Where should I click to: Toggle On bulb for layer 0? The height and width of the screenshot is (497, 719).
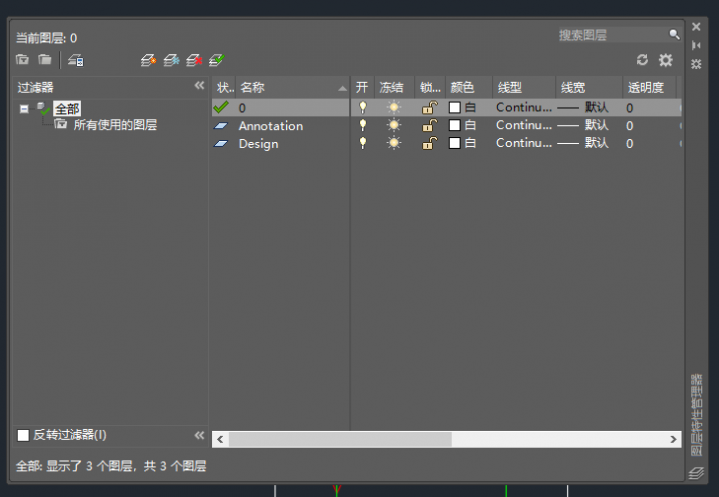(363, 107)
